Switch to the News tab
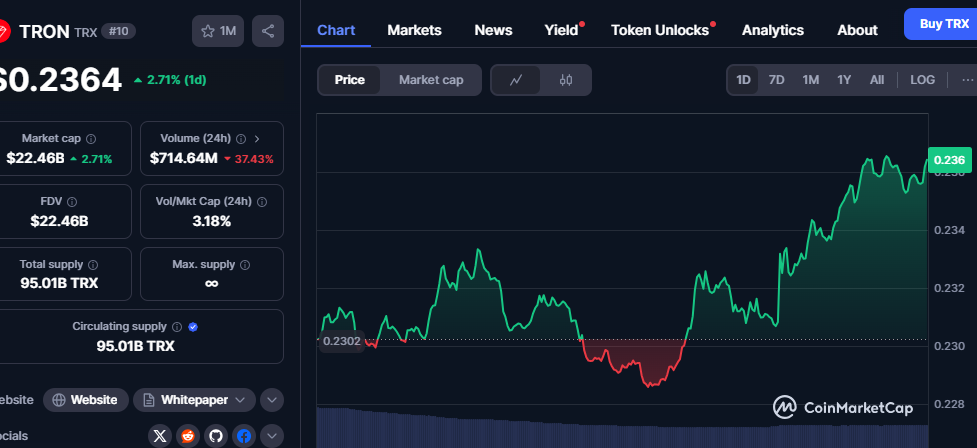Viewport: 977px width, 448px height. (493, 30)
